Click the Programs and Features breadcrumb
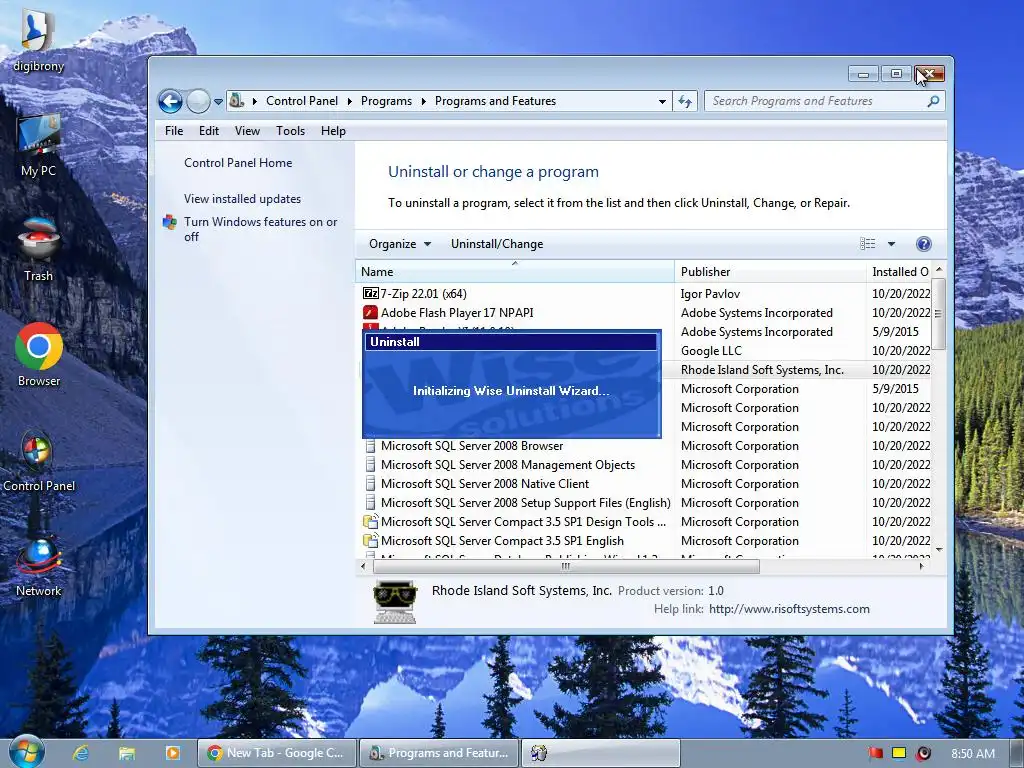 [x=495, y=101]
